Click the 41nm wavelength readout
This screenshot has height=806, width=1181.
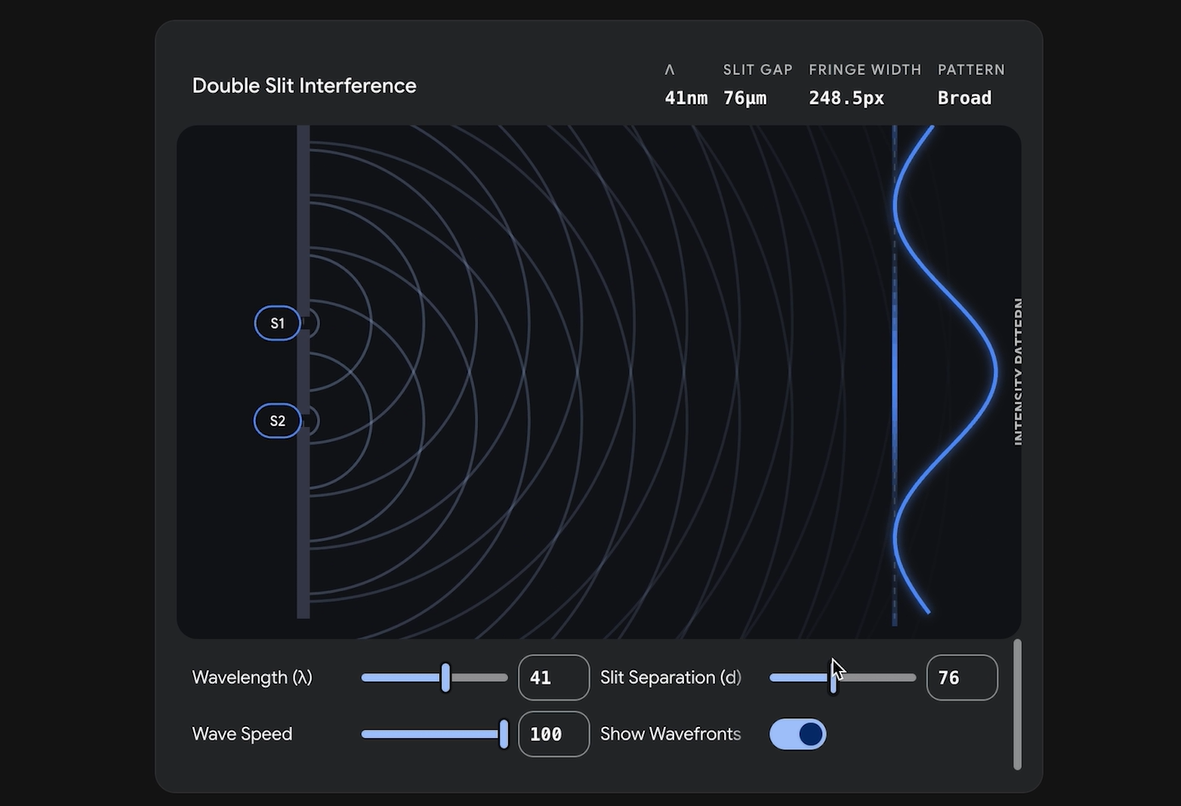tap(686, 98)
